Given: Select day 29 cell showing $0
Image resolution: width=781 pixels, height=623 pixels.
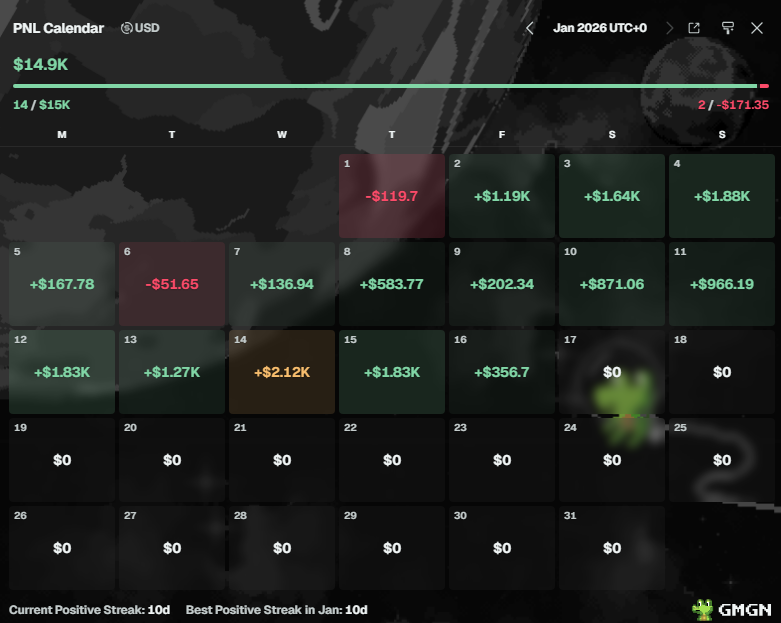Looking at the screenshot, I should point(392,548).
